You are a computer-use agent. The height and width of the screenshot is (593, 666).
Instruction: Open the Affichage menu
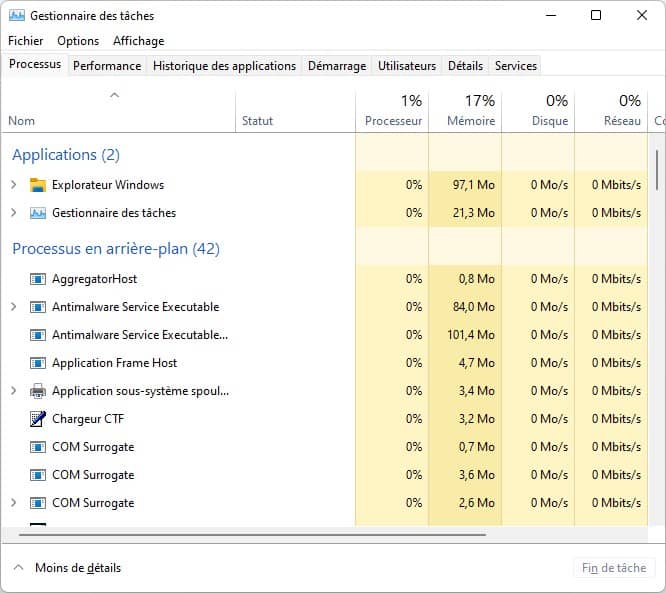coord(138,41)
